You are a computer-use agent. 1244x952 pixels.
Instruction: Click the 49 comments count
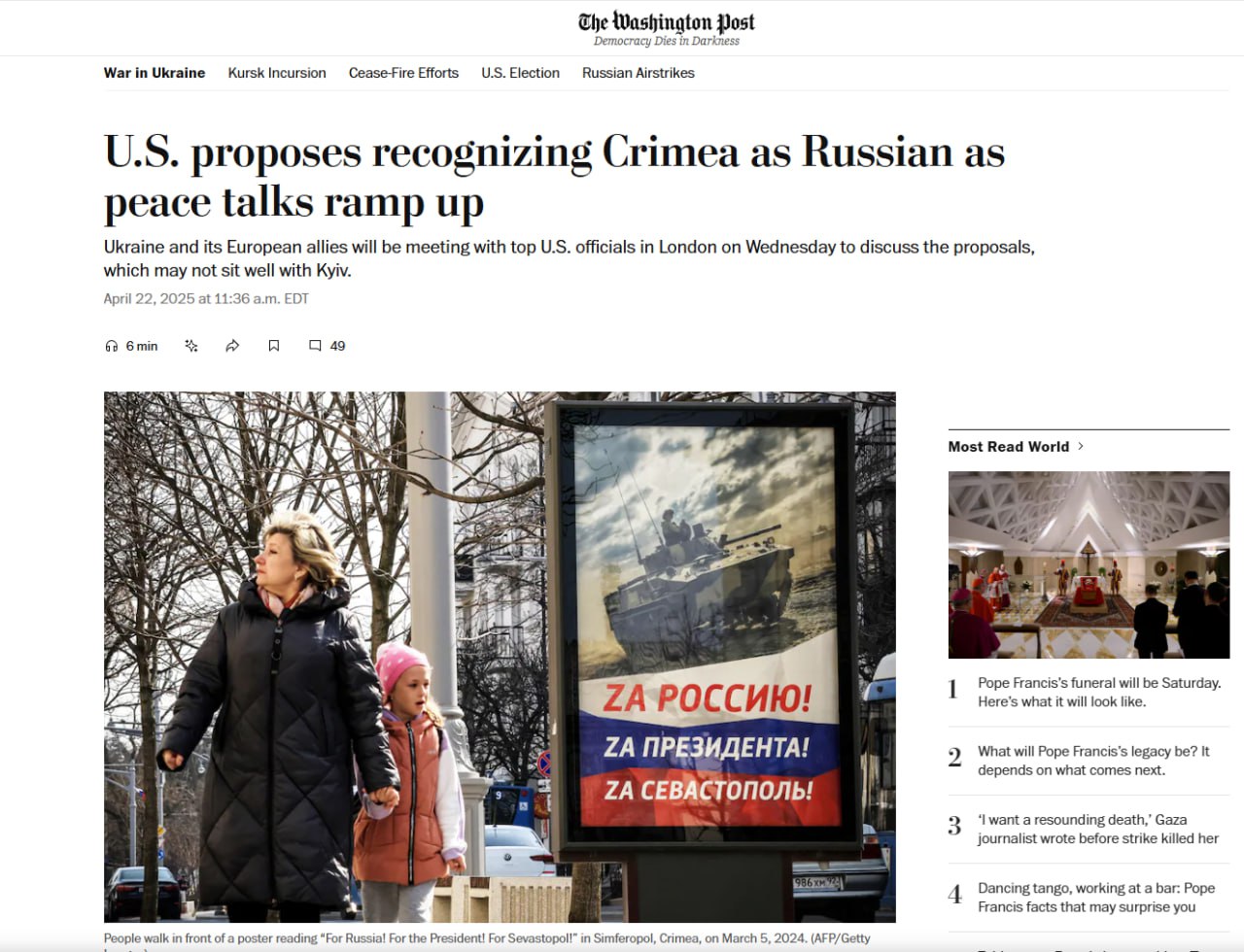tap(338, 346)
